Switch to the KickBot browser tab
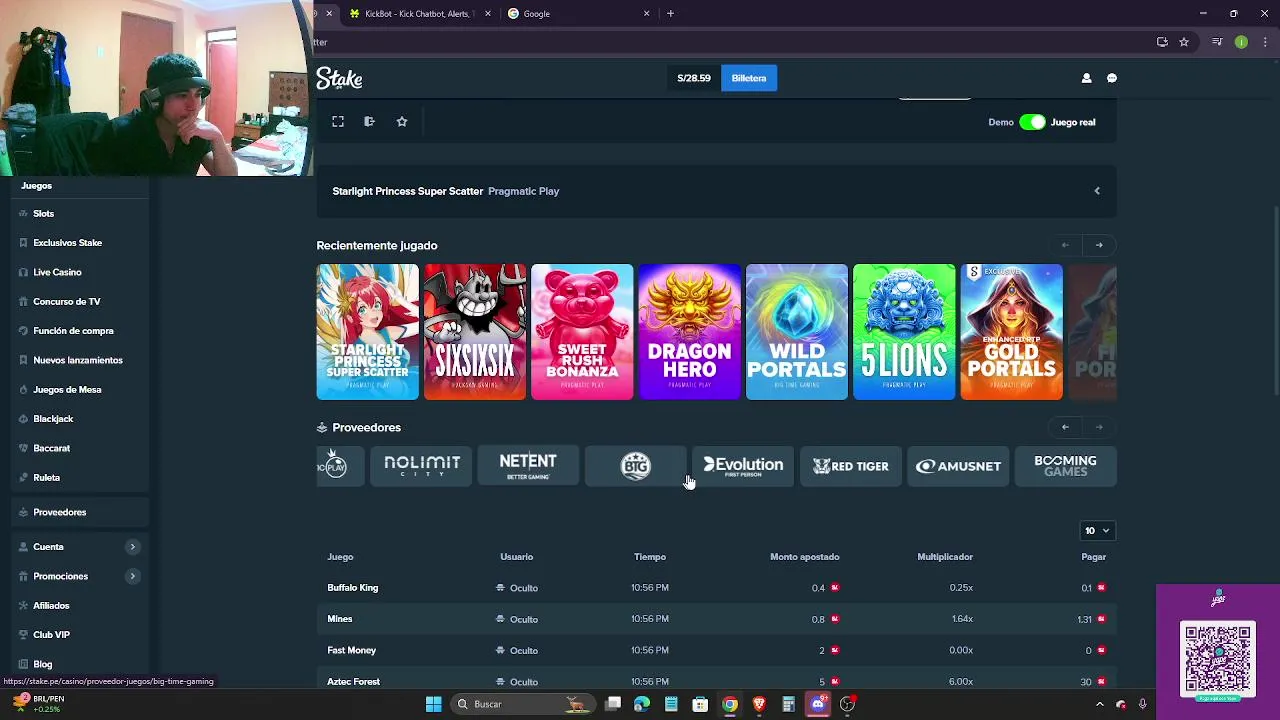This screenshot has width=1280, height=720. click(418, 14)
